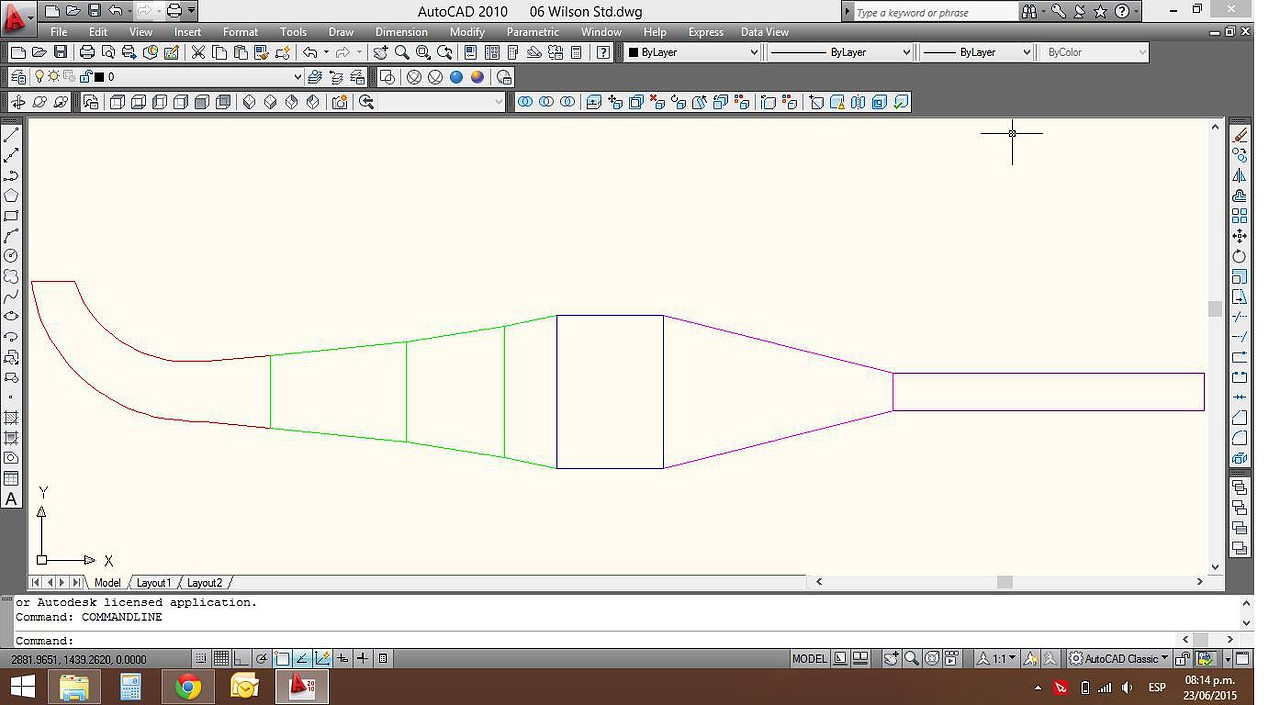Select the Polygon tool in Draw toolbar
1280x705 pixels.
pos(11,196)
